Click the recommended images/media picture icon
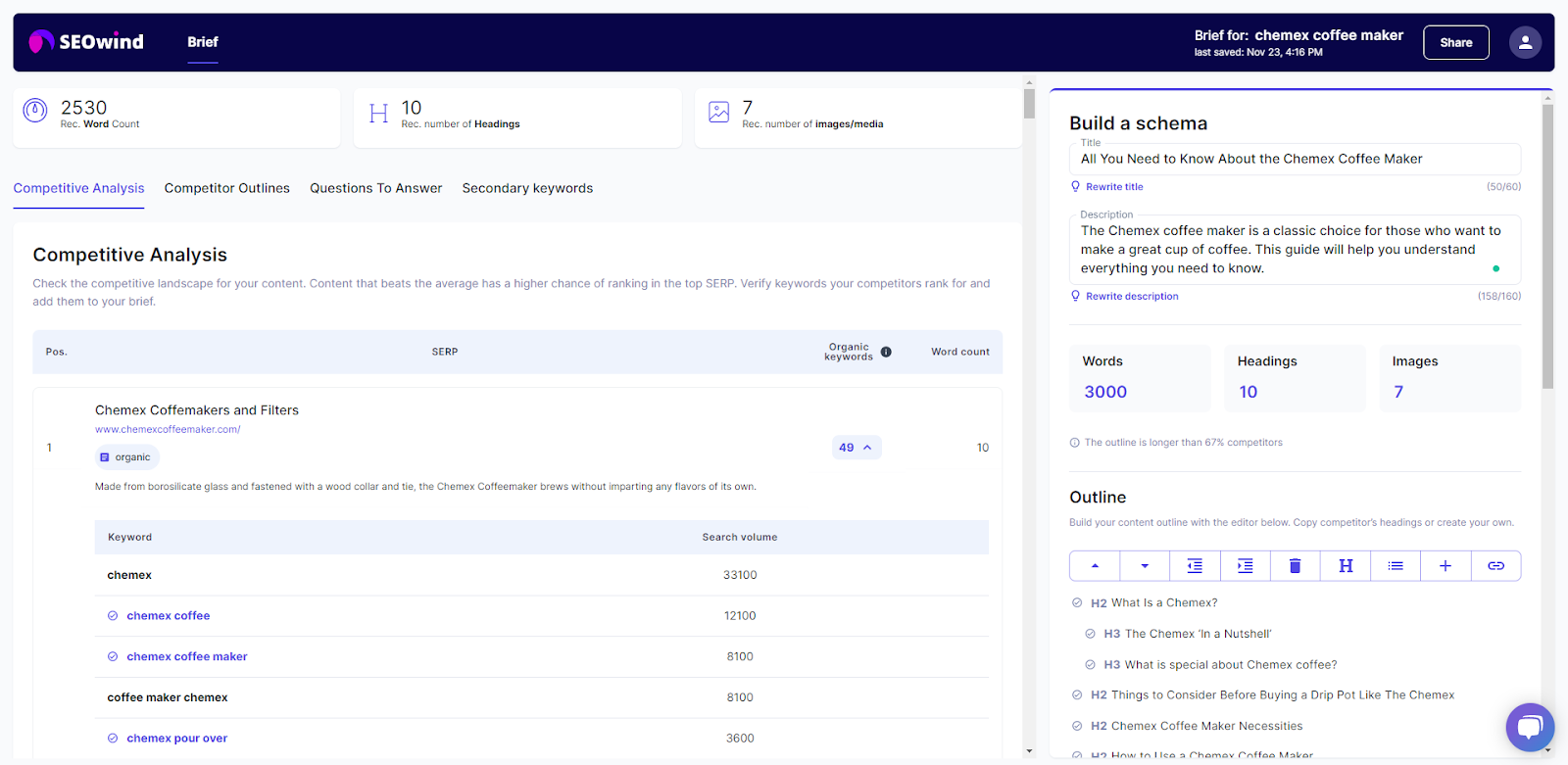The height and width of the screenshot is (765, 1568). click(x=719, y=113)
